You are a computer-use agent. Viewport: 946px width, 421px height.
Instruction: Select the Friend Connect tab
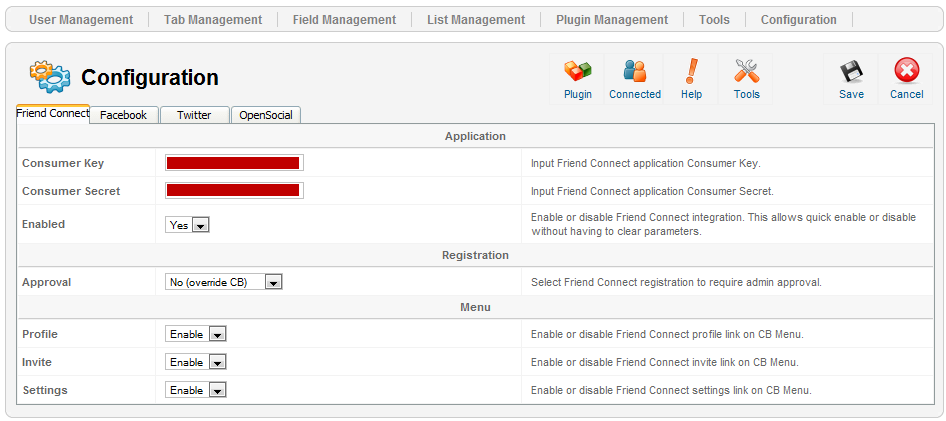(x=53, y=113)
